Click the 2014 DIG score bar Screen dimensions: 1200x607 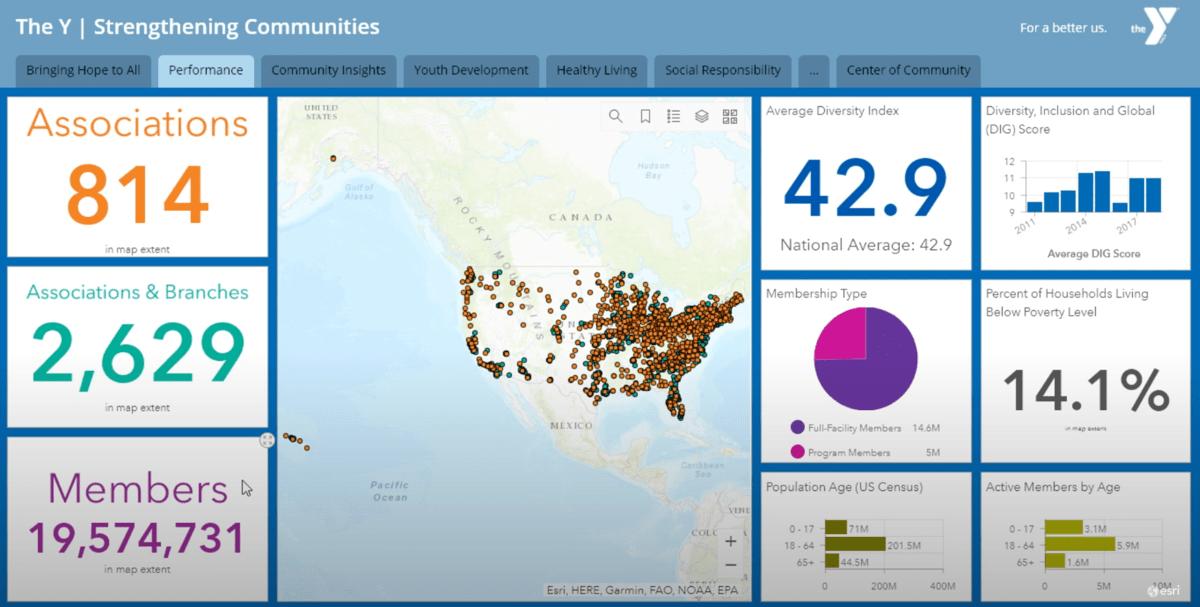[x=1085, y=192]
